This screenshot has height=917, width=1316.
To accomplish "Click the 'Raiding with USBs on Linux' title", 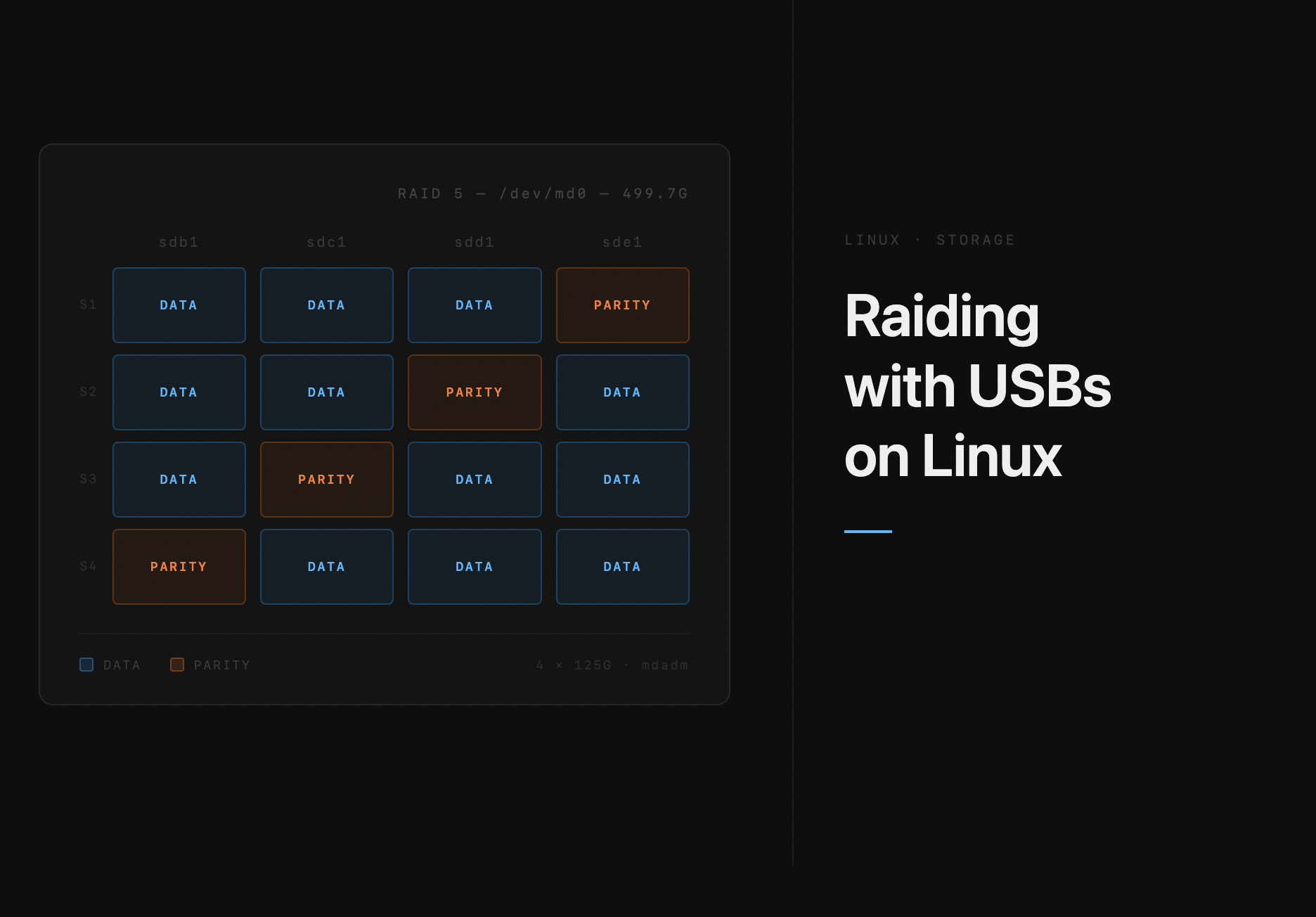I will (977, 385).
